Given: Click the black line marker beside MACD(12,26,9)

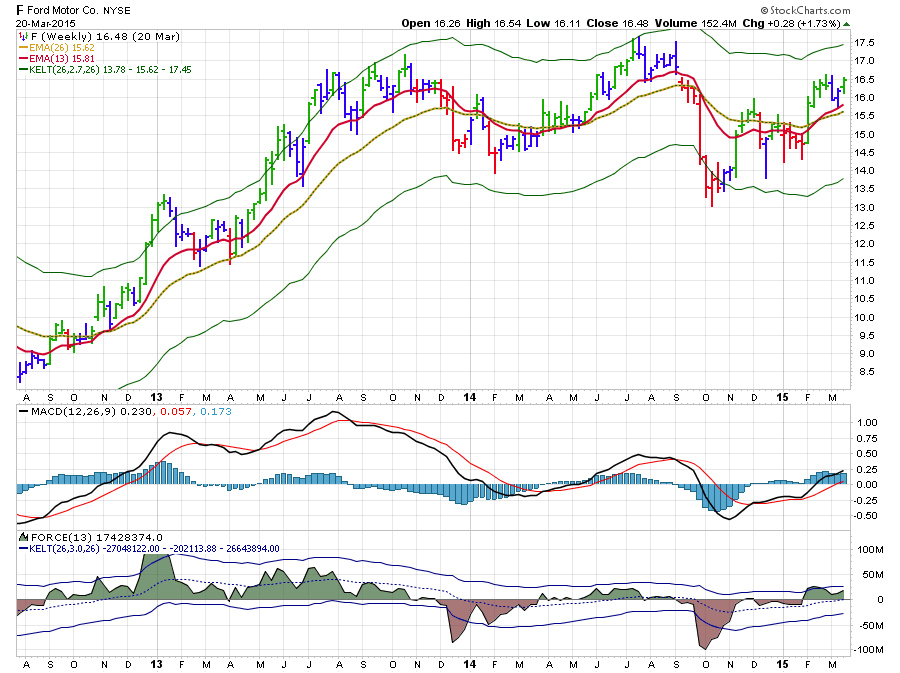Looking at the screenshot, I should (x=22, y=411).
